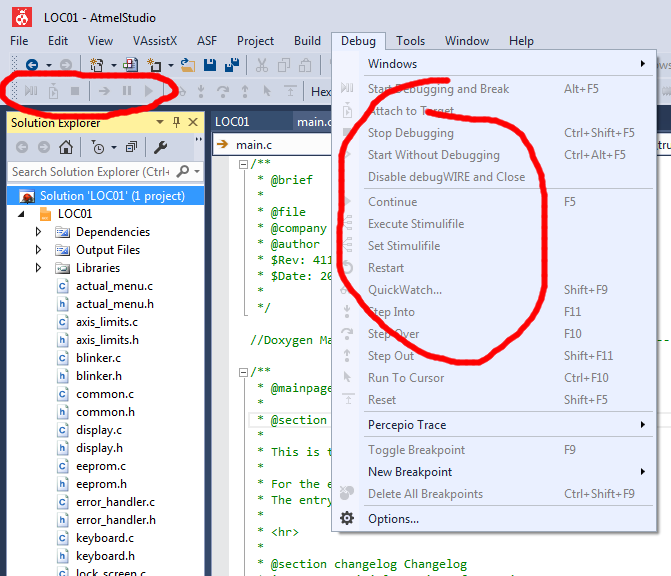Click the Continue play toolbar icon
Screen dimensions: 671x576
[148, 91]
